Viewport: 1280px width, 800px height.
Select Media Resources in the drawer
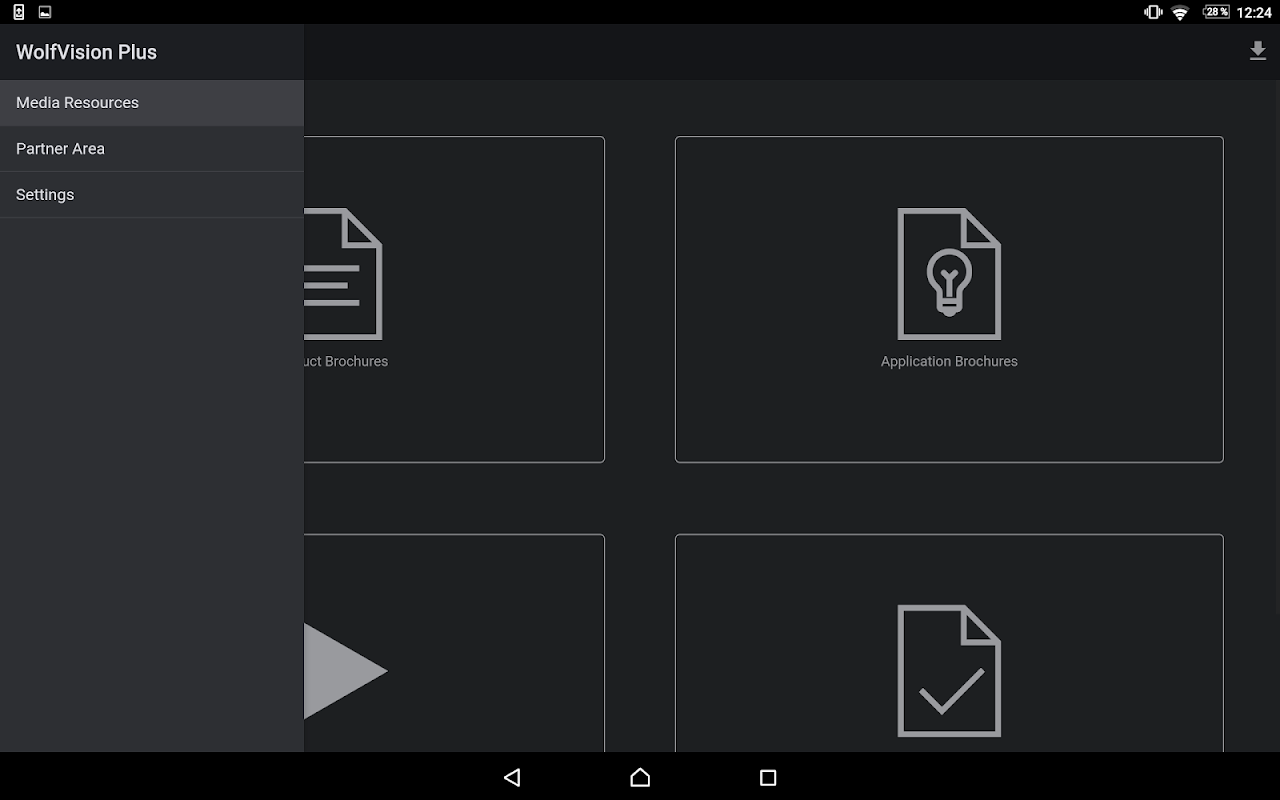[152, 103]
